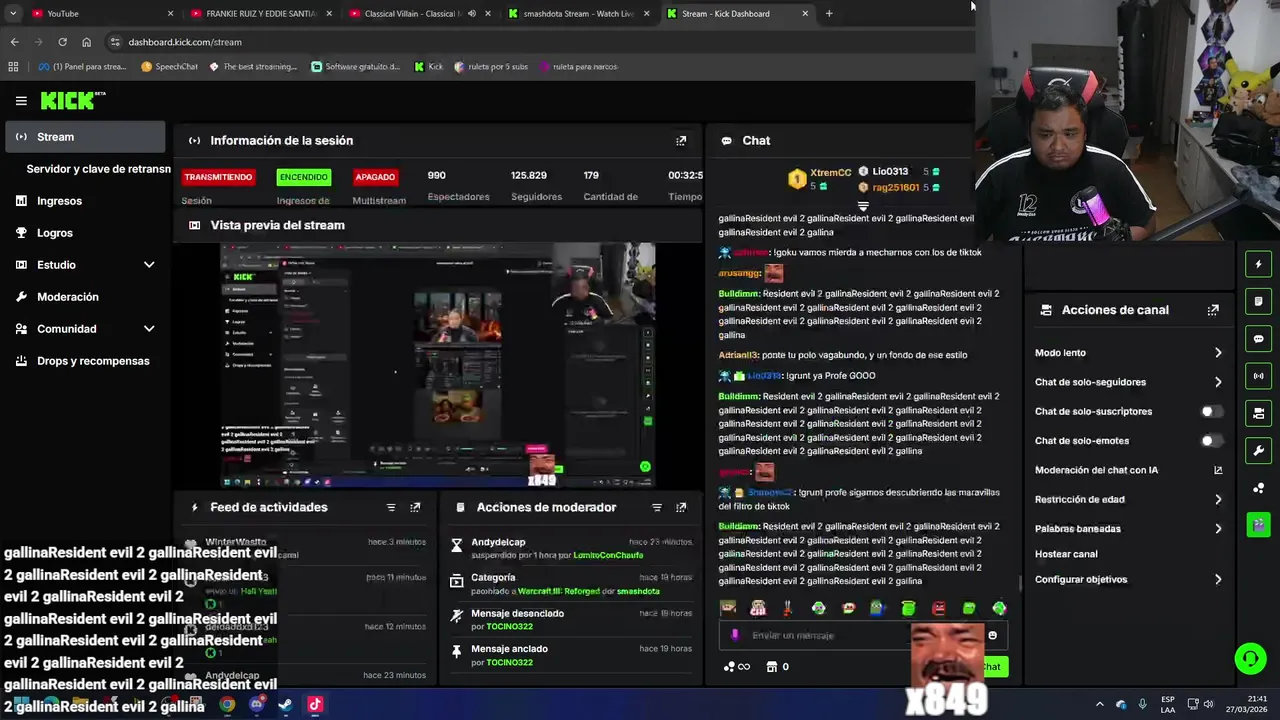This screenshot has height=720, width=1280.
Task: Open the browser tab search dropdown
Action: [12, 14]
